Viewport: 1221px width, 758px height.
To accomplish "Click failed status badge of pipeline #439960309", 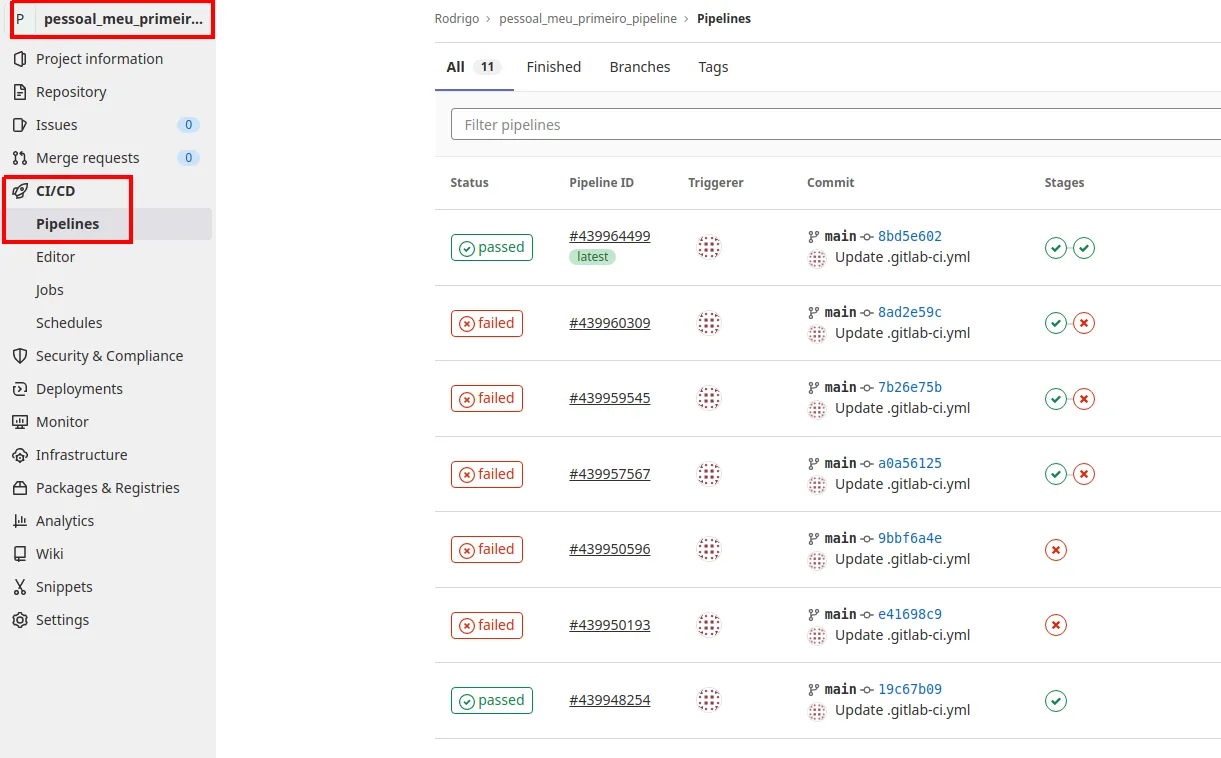I will (487, 323).
